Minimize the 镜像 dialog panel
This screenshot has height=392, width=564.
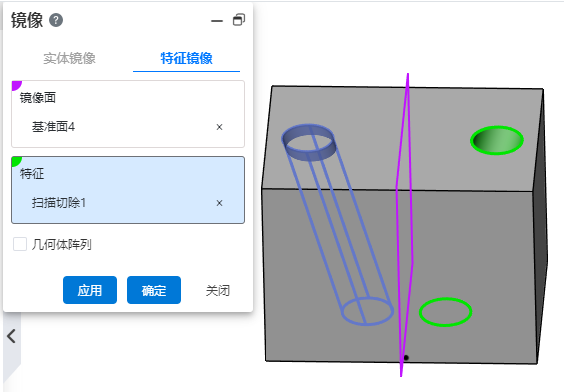click(x=217, y=21)
